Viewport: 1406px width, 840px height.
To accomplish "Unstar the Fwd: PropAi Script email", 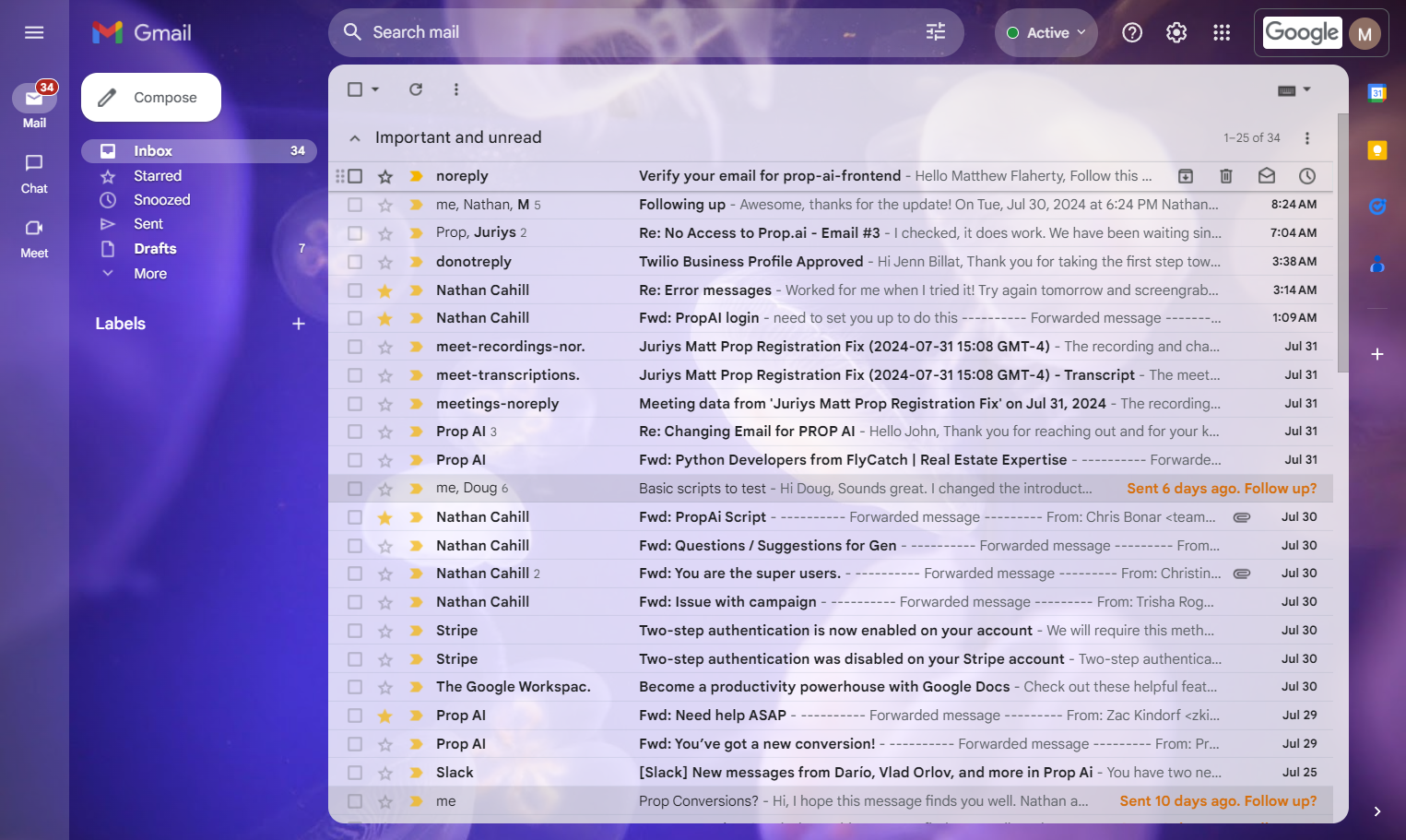I will (x=385, y=517).
